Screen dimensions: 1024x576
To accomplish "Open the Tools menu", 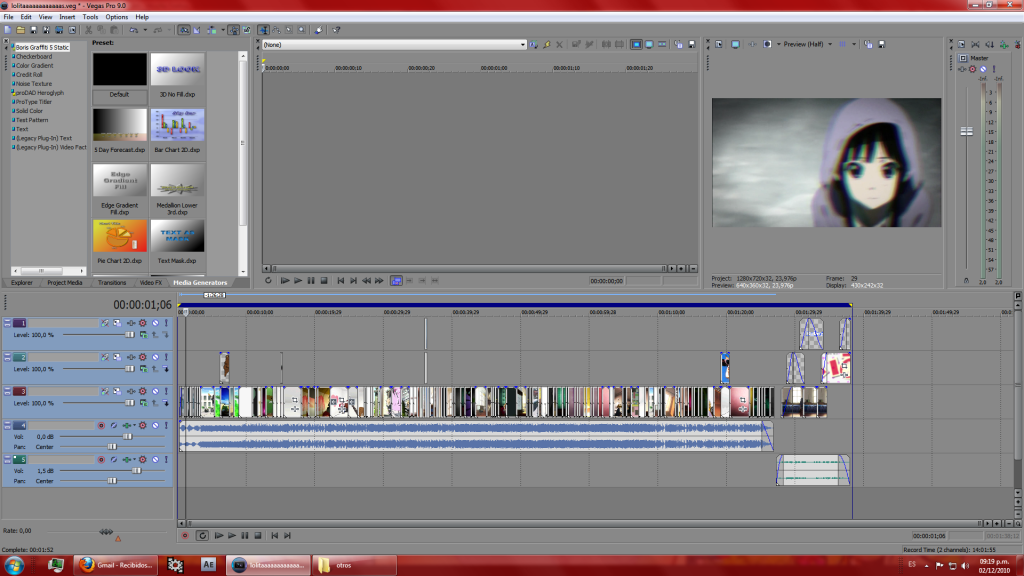I will point(90,17).
